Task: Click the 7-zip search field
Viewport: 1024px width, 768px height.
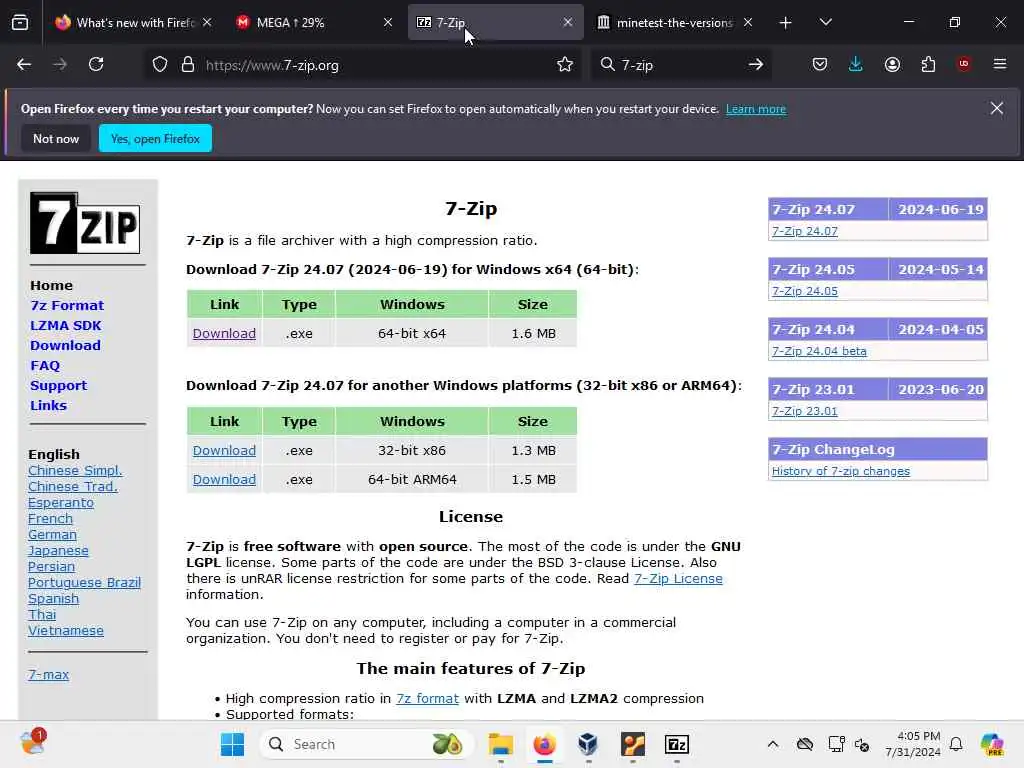Action: coord(679,65)
